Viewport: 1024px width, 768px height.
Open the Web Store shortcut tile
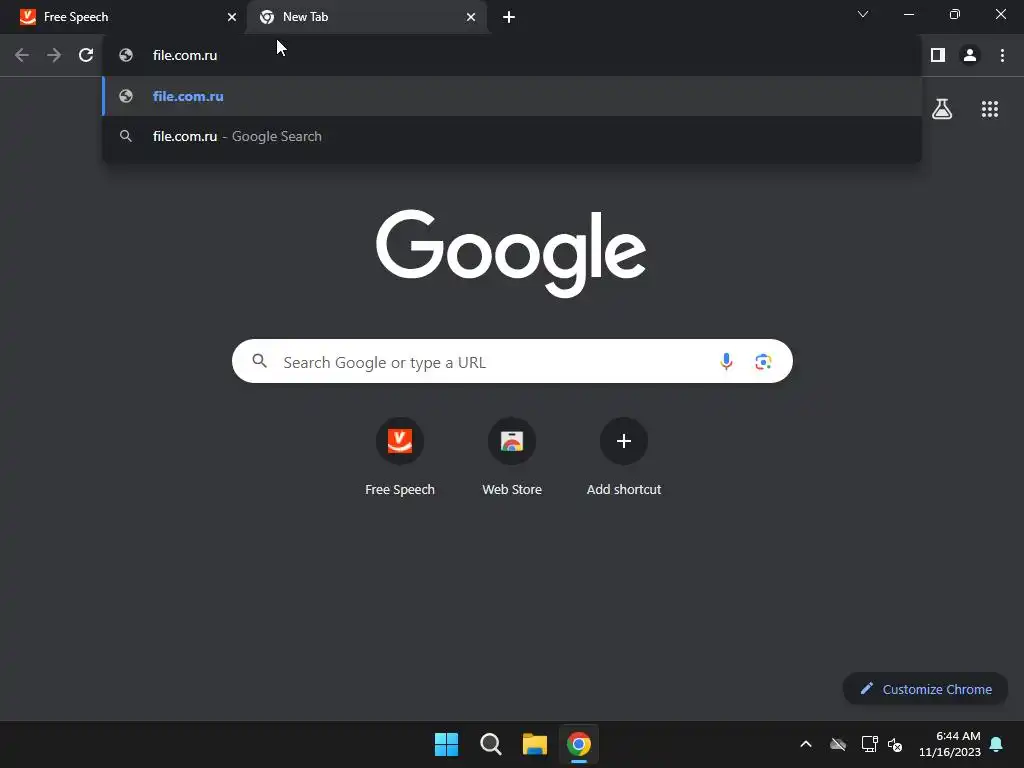(x=512, y=457)
